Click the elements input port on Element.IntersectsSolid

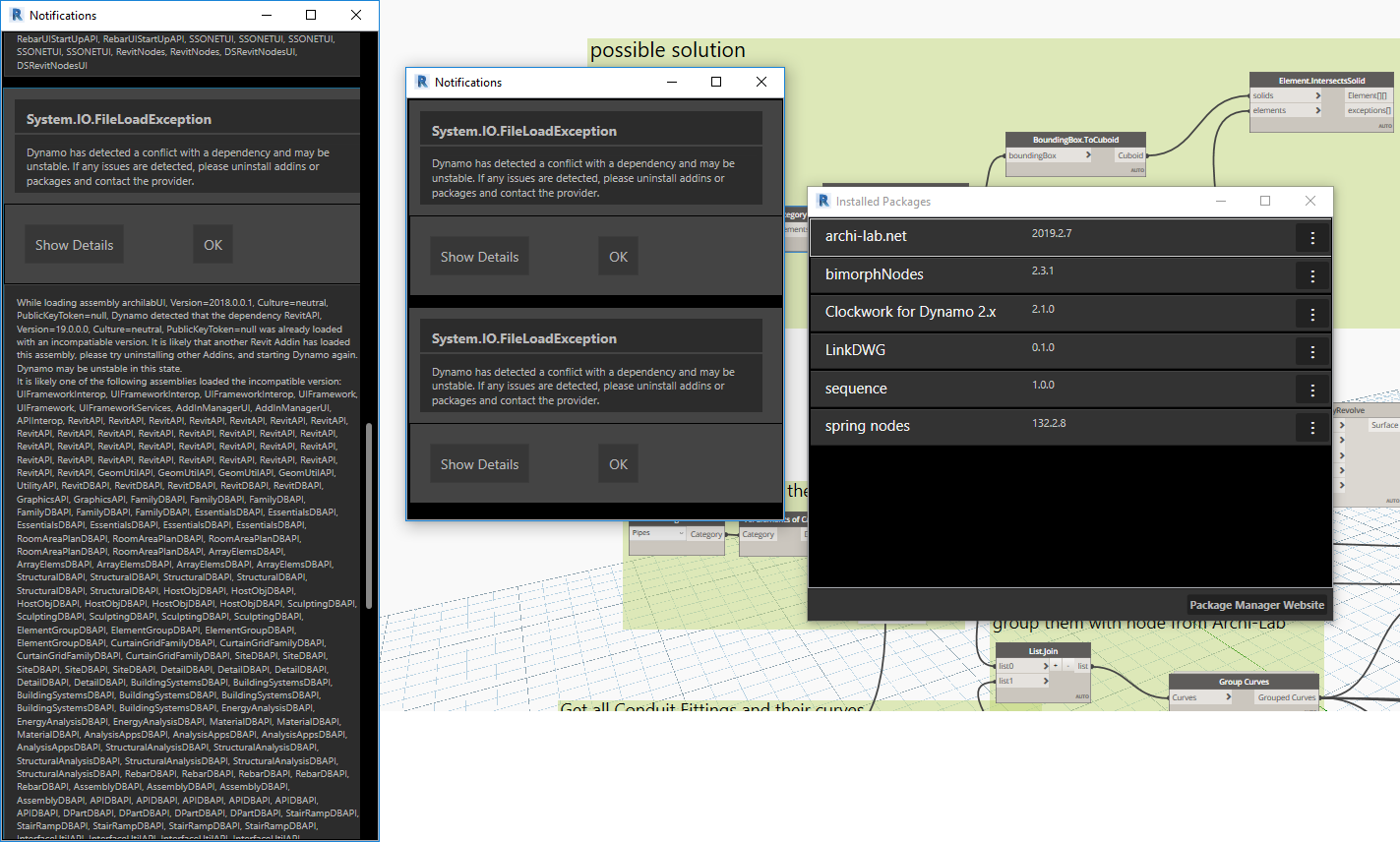click(x=1287, y=110)
